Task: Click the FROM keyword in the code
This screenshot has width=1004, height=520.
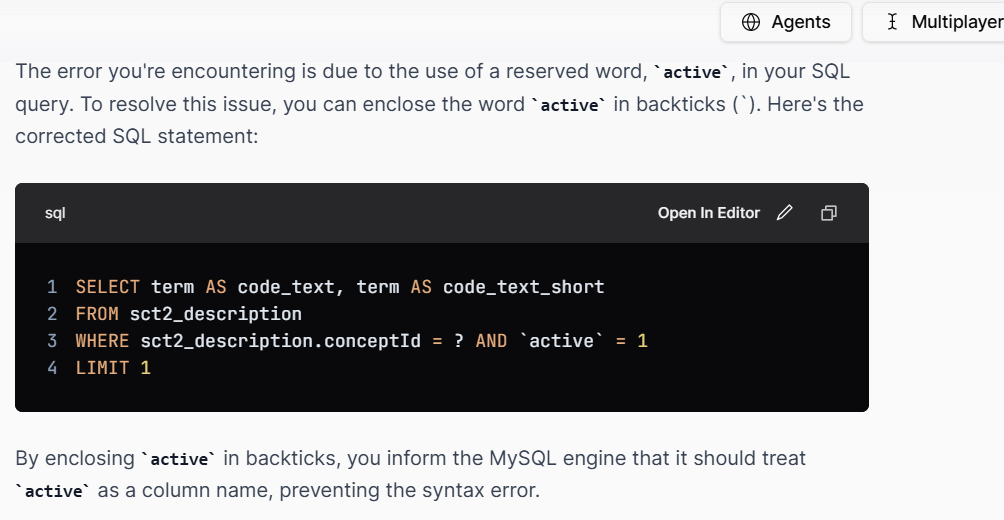Action: coord(97,314)
